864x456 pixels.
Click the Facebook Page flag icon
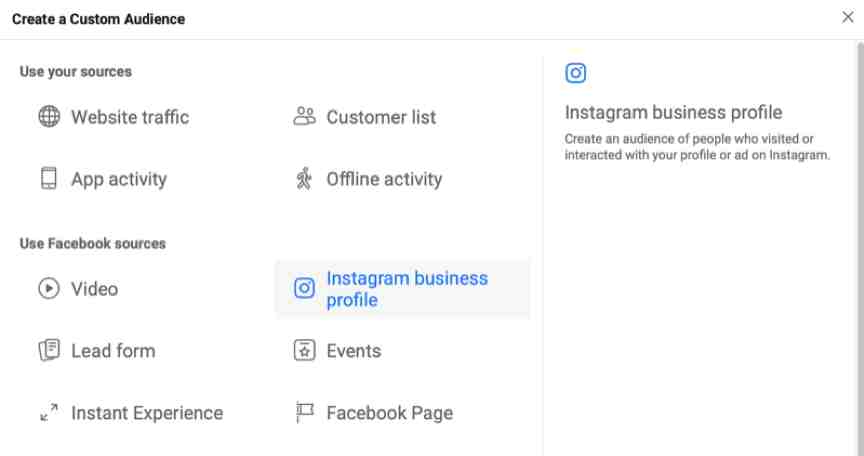[x=304, y=412]
